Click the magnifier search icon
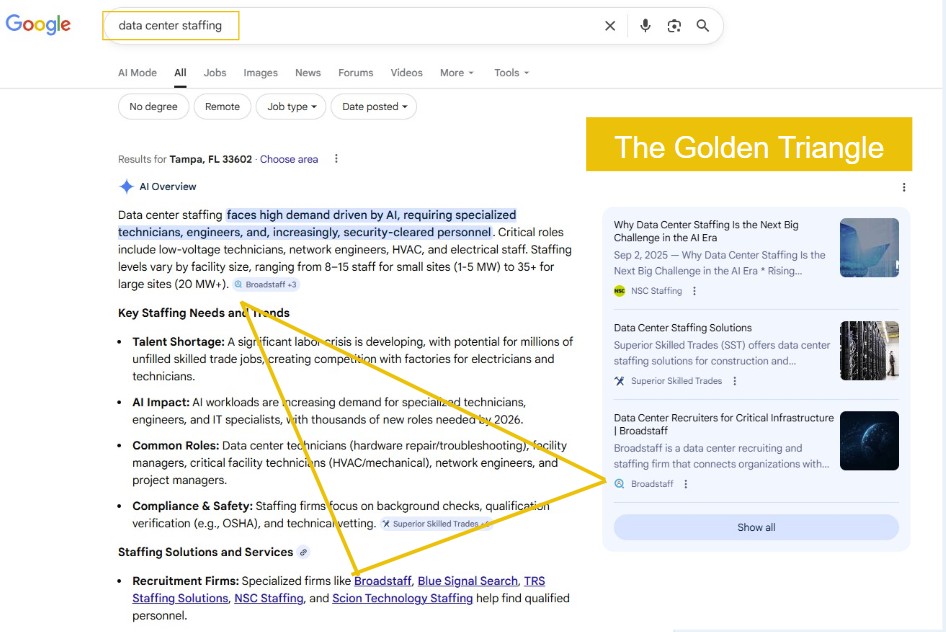The height and width of the screenshot is (632, 946). click(703, 26)
